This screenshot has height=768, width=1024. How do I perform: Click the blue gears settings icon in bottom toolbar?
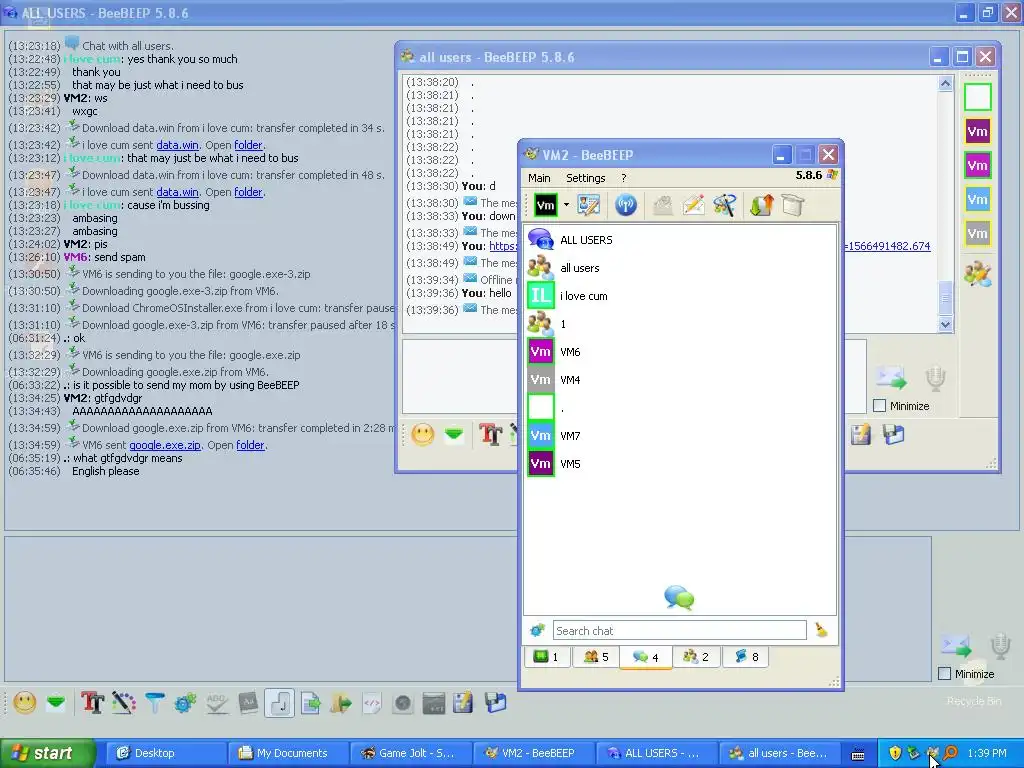point(185,703)
